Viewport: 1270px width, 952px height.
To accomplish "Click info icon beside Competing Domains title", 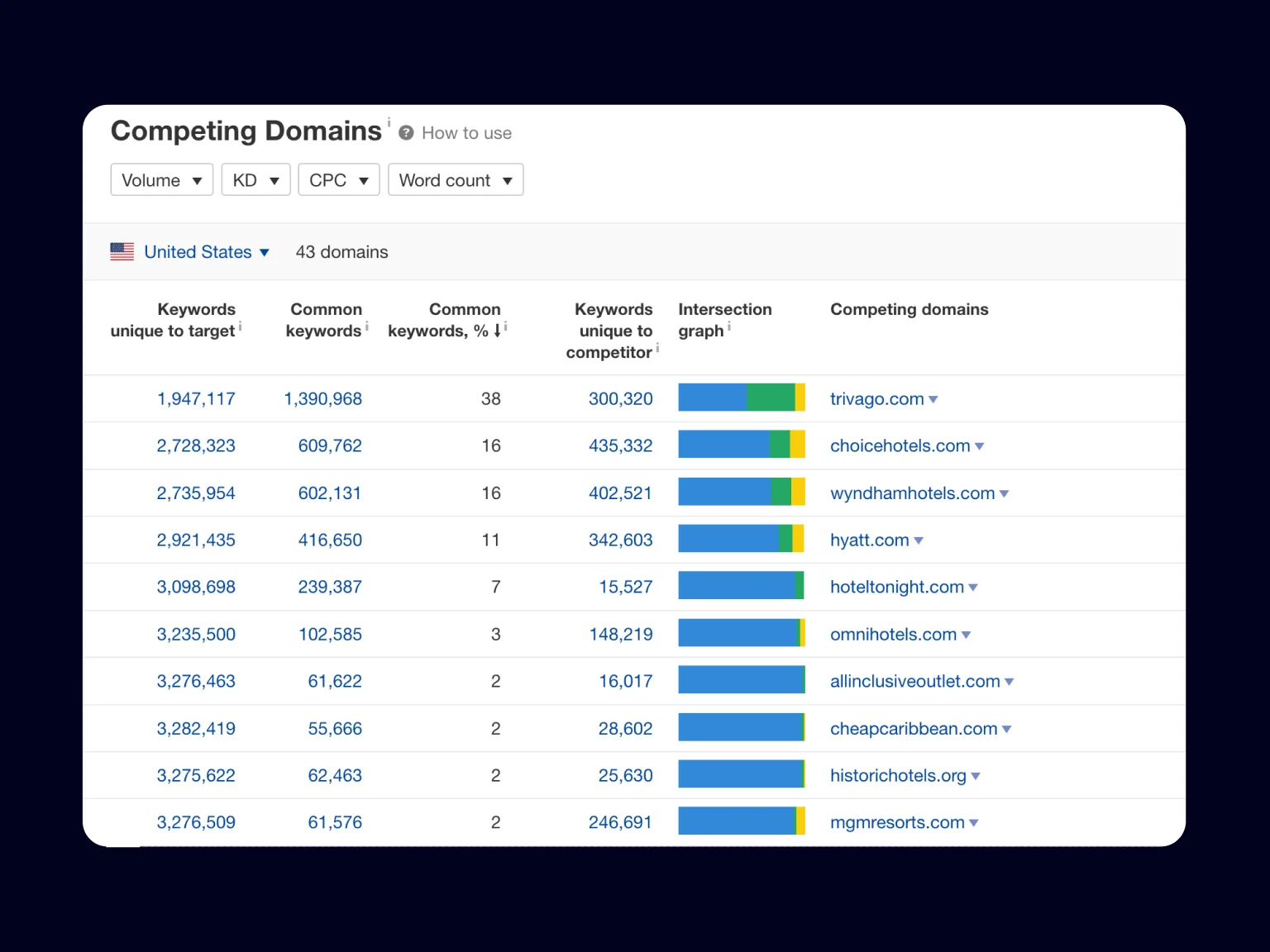I will point(389,122).
